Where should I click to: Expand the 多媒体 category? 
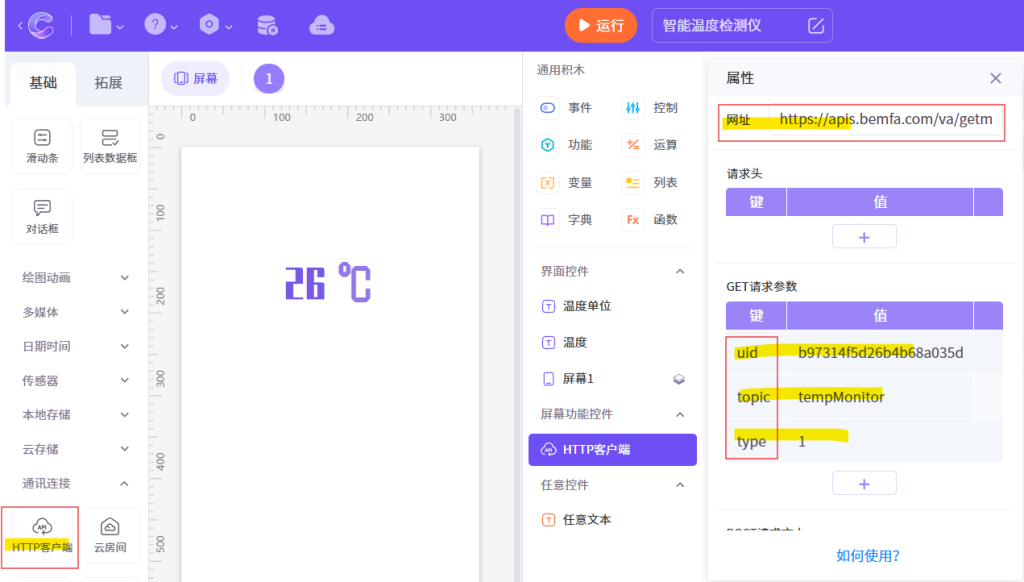coord(75,312)
